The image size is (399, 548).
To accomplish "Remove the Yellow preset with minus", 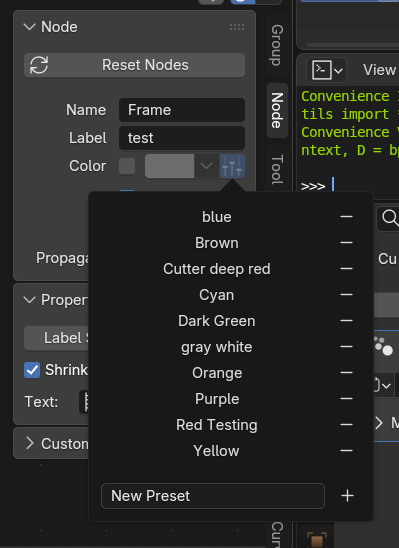I will tap(346, 450).
